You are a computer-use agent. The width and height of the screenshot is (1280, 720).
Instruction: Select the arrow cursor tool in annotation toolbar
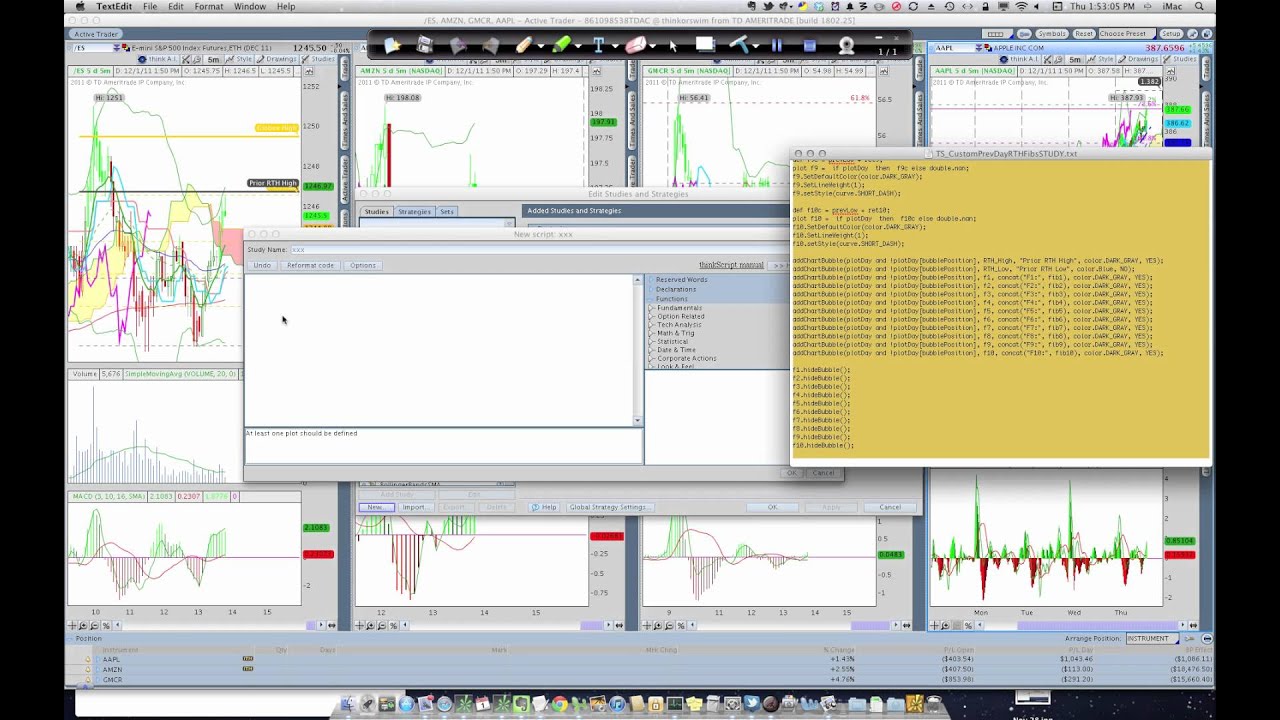tap(673, 45)
